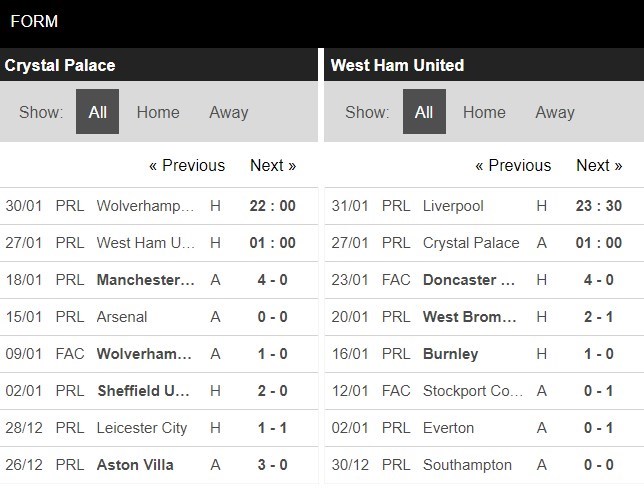The image size is (644, 490).
Task: Go to Previous Crystal Palace matches
Action: 187,166
